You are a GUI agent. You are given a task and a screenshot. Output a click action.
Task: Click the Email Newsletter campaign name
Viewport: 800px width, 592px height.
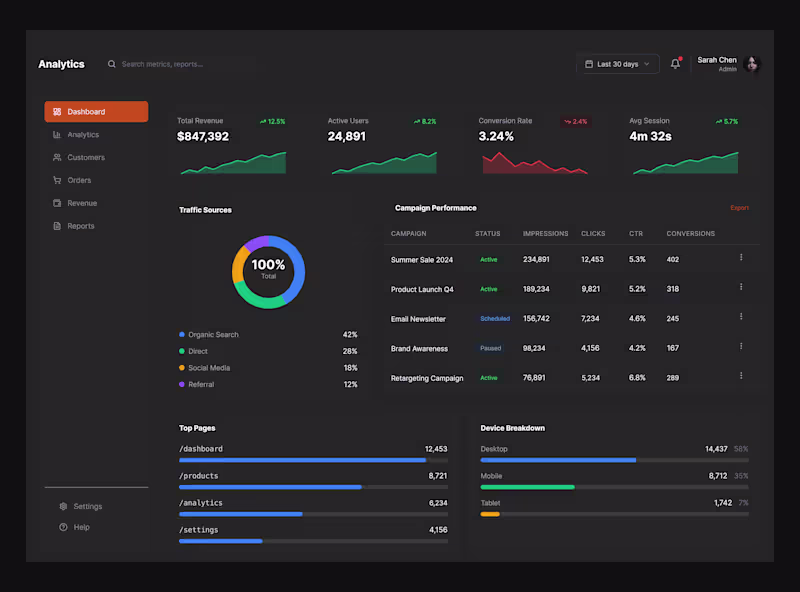point(418,319)
